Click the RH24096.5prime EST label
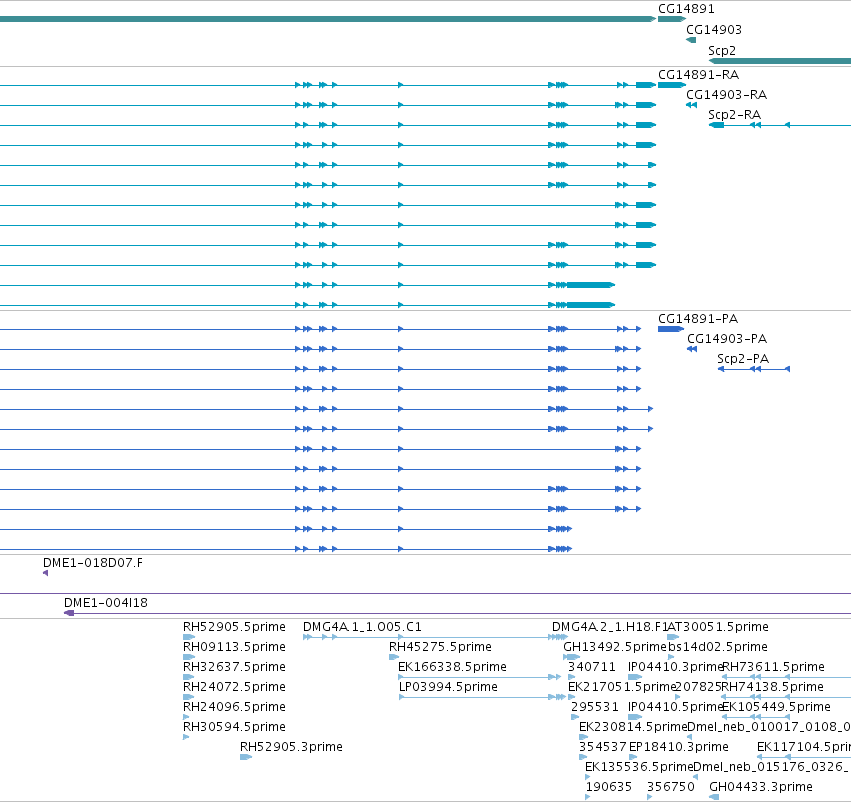Viewport: 851px width, 802px height. point(234,706)
